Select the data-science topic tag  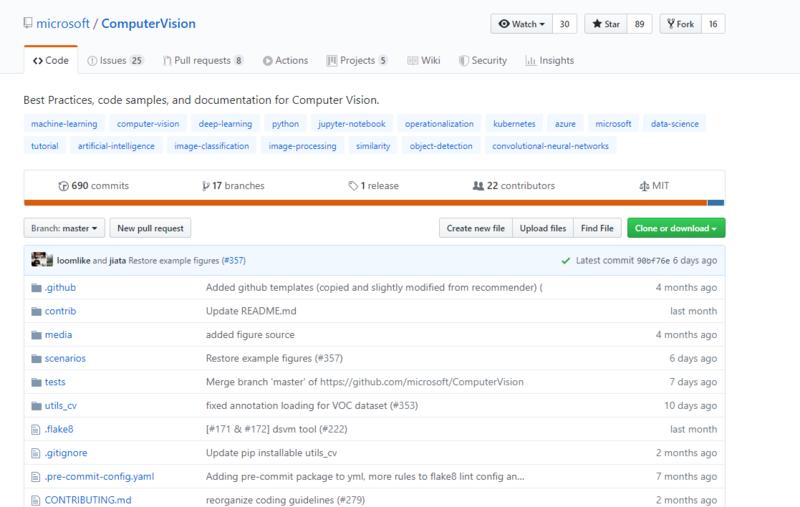click(x=674, y=123)
